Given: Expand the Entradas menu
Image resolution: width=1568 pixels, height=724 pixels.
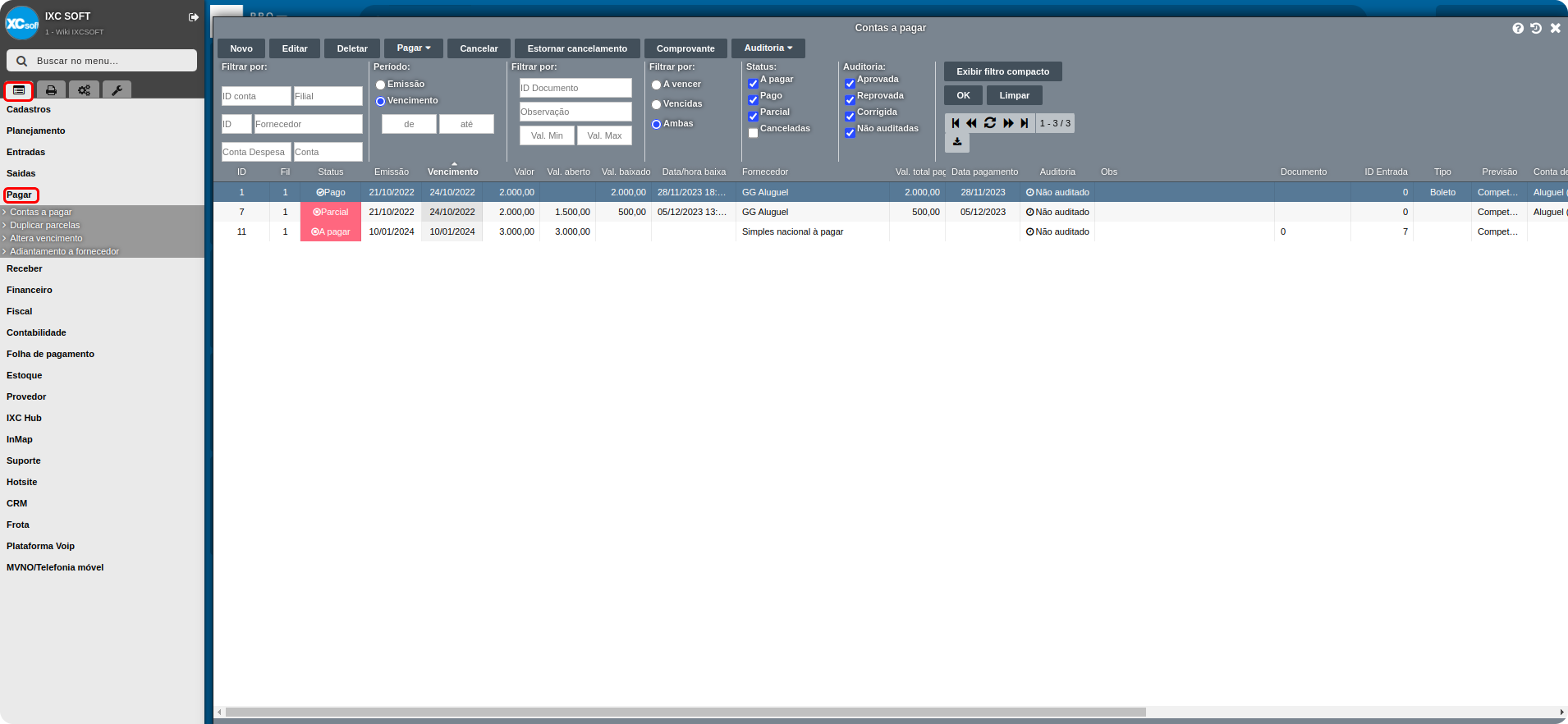Looking at the screenshot, I should [26, 152].
